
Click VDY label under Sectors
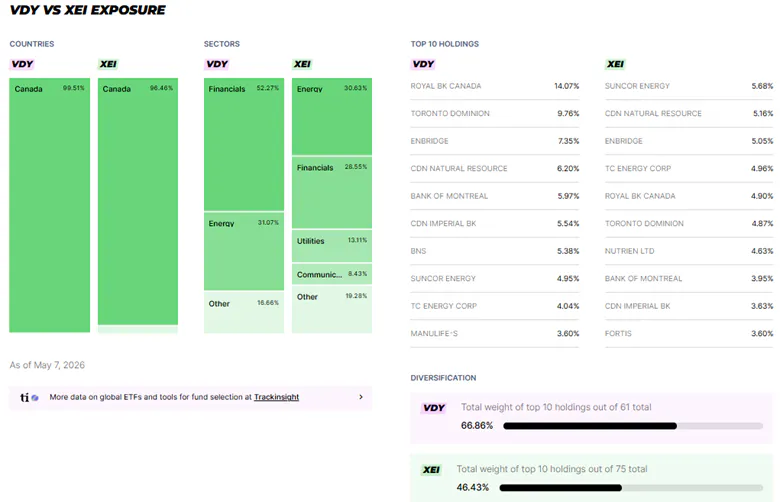click(216, 64)
